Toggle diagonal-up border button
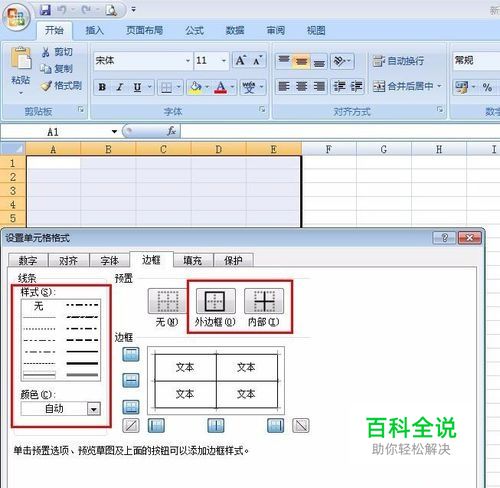The image size is (500, 488). (131, 426)
